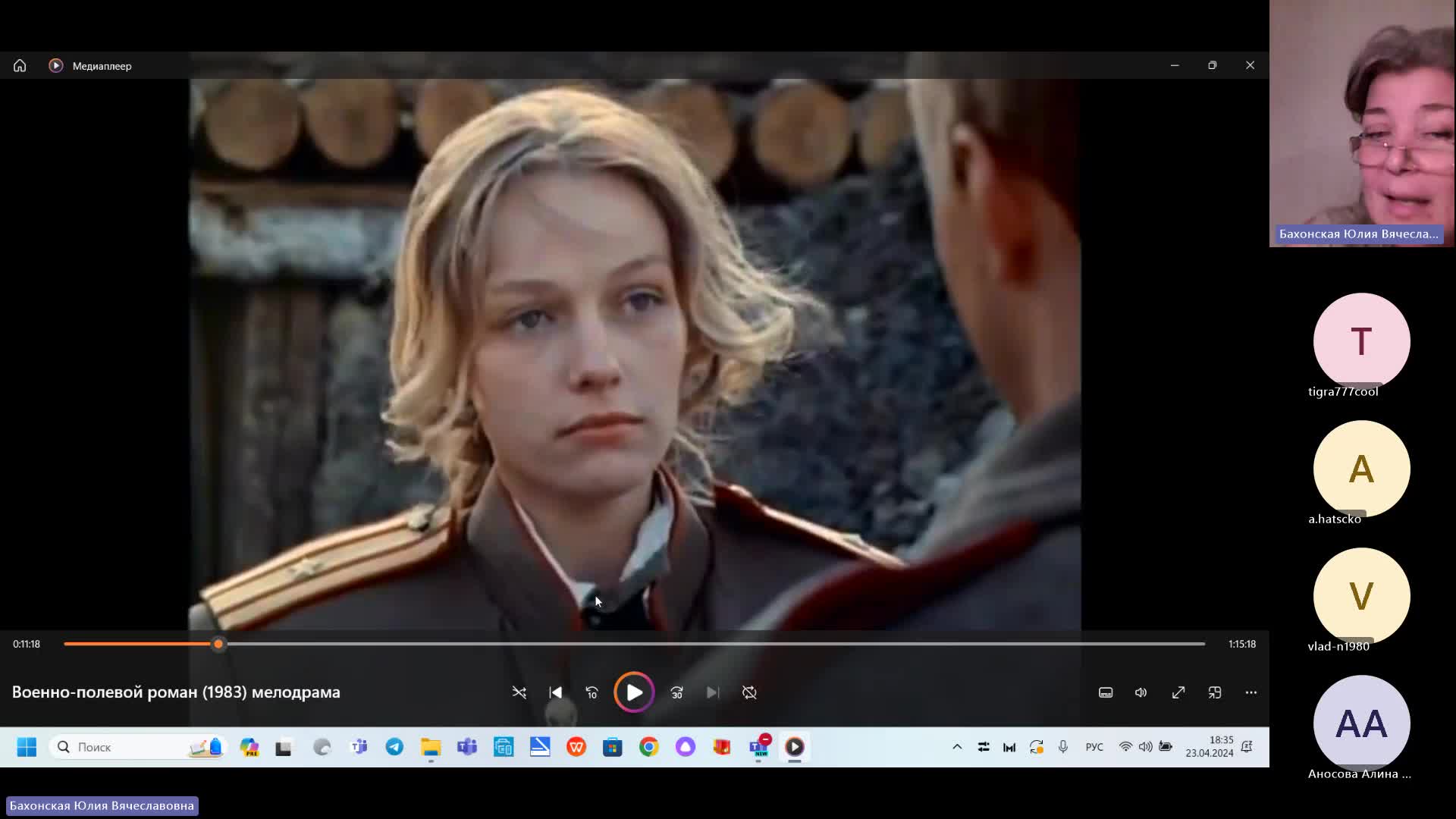This screenshot has height=819, width=1456.
Task: Show hidden system tray icons
Action: [x=957, y=747]
